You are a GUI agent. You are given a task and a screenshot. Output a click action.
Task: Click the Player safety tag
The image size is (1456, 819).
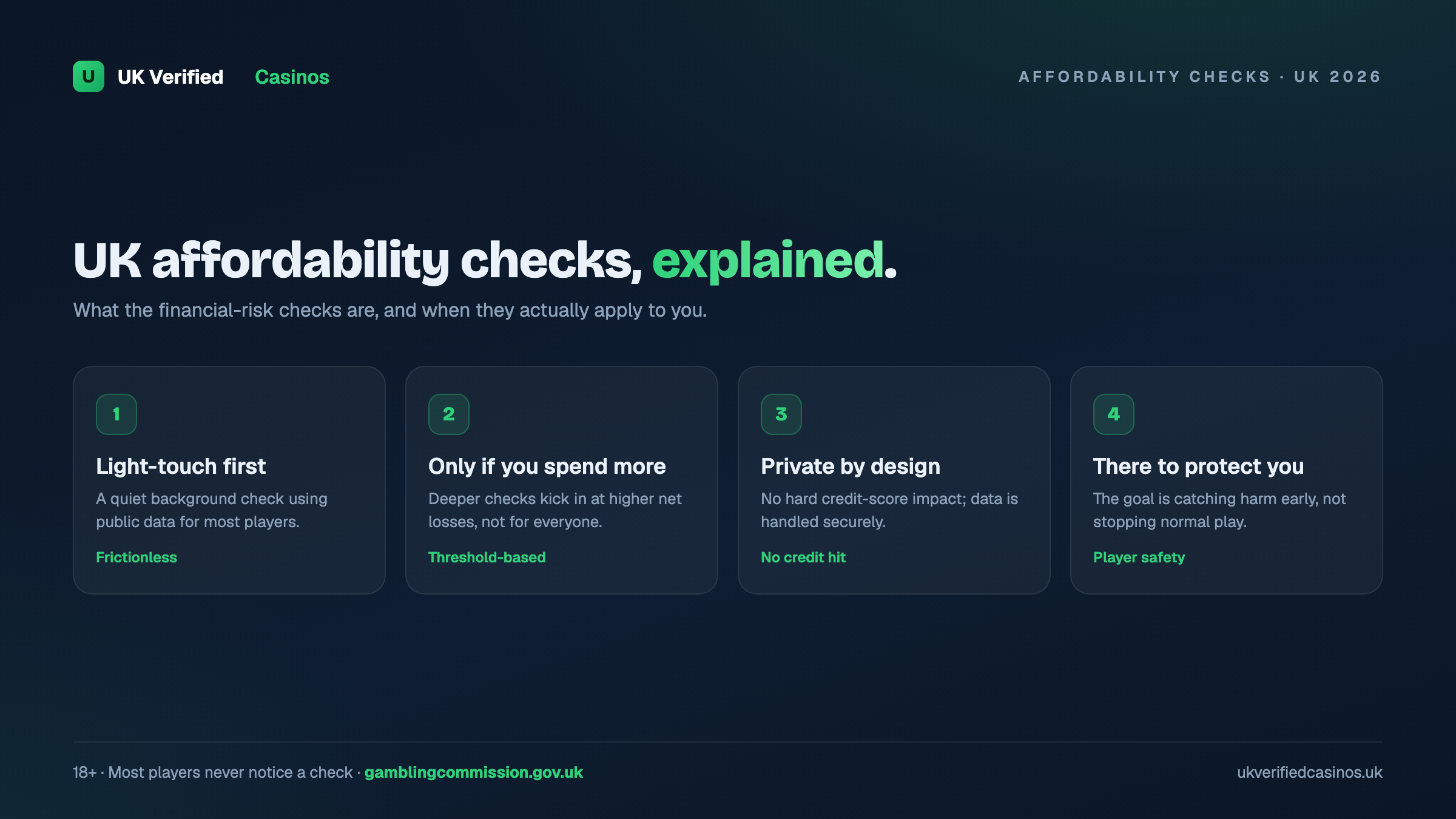pos(1139,558)
